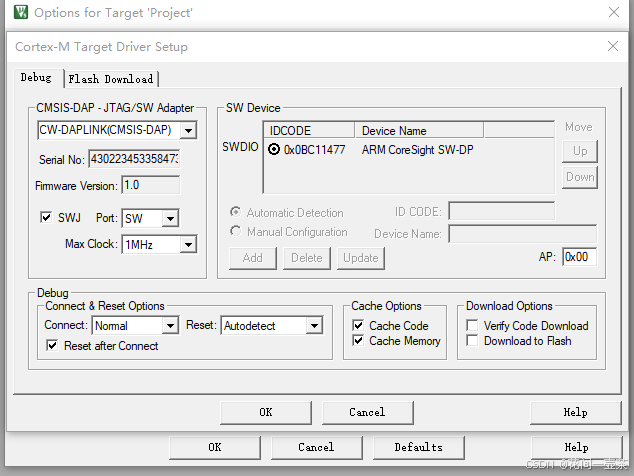Click the Move Up button
This screenshot has width=634, height=476.
(580, 151)
